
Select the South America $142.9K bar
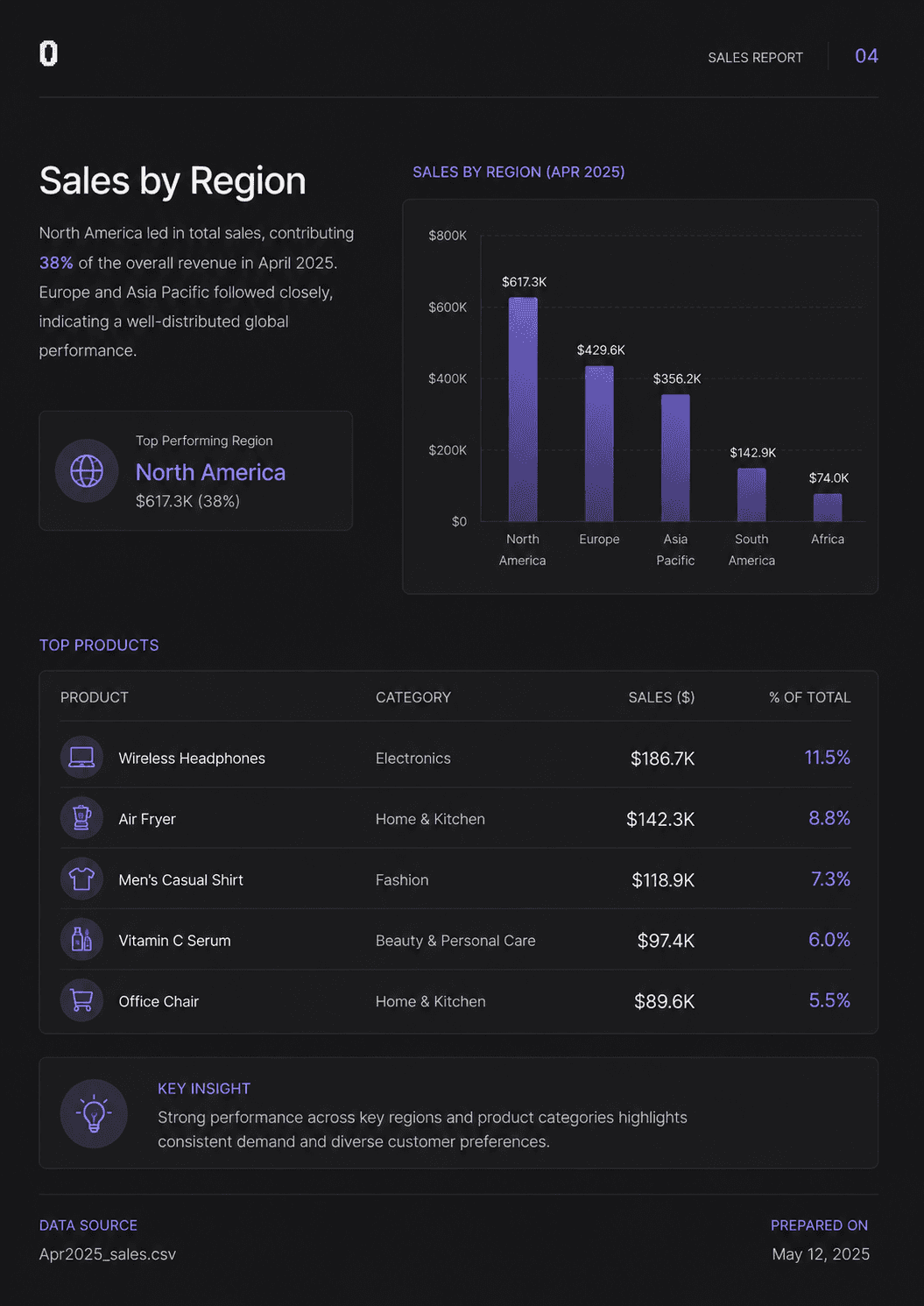[751, 495]
